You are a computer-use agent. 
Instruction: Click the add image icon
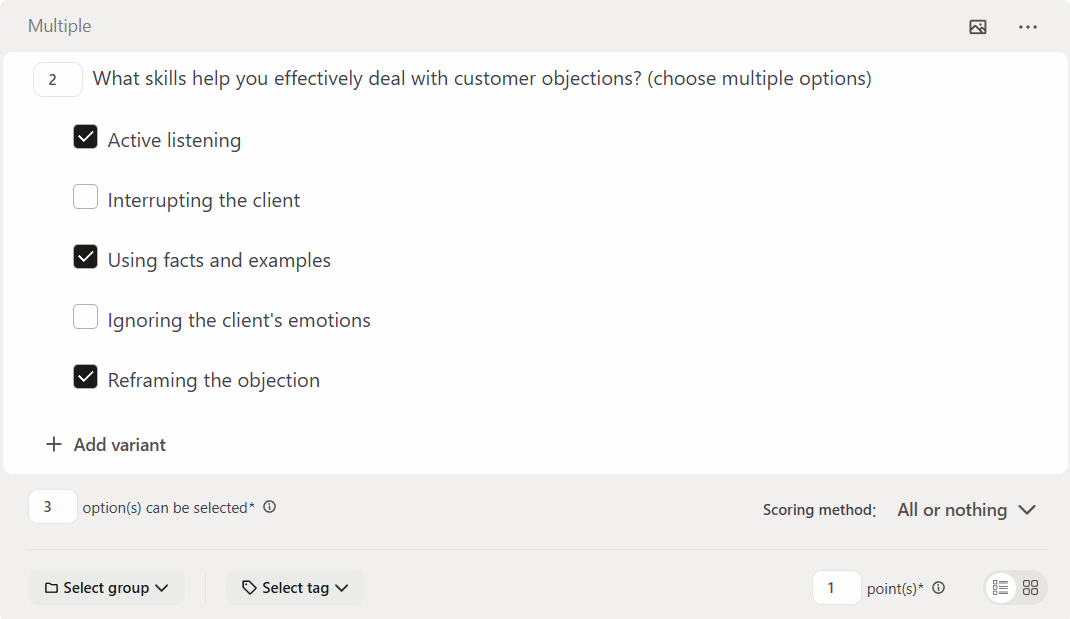[x=978, y=27]
